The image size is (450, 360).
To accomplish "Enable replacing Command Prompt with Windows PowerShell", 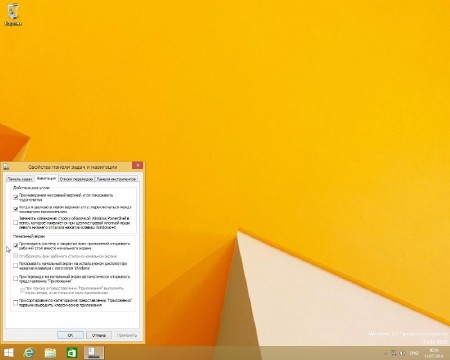I will pyautogui.click(x=15, y=223).
